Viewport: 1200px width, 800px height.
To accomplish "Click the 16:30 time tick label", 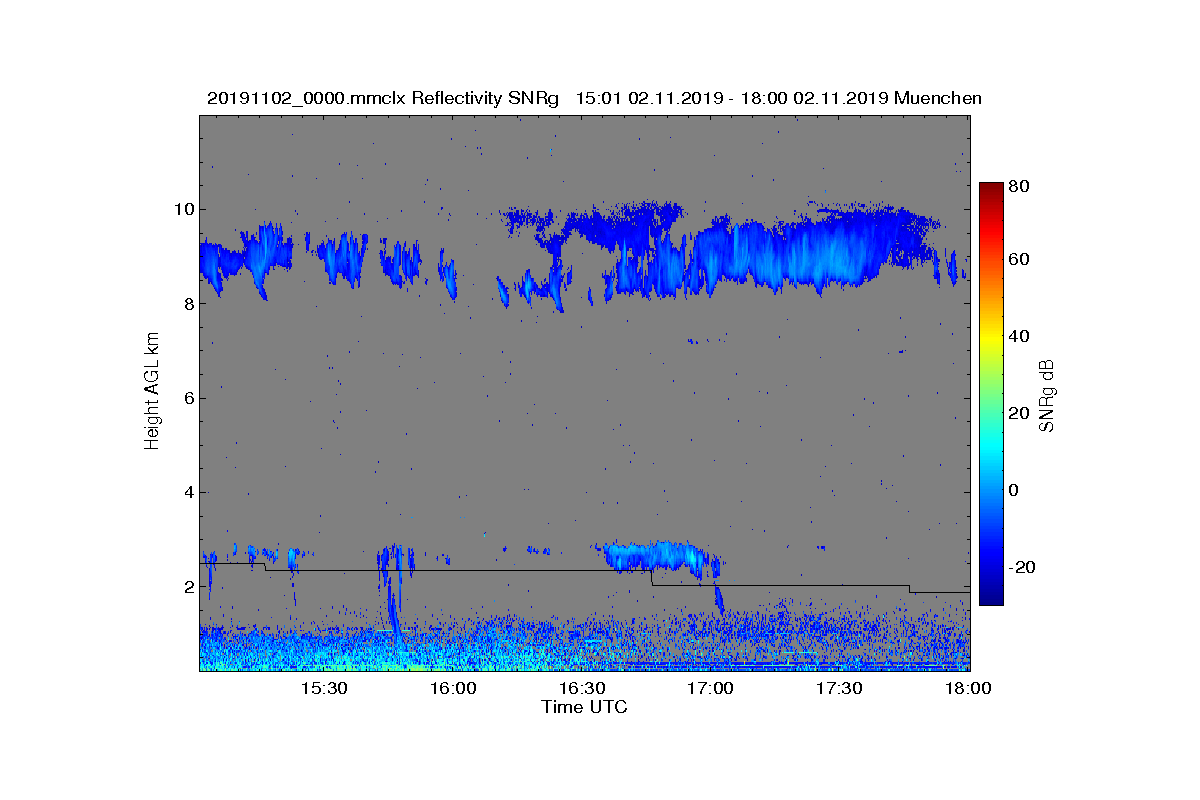I will pos(582,689).
